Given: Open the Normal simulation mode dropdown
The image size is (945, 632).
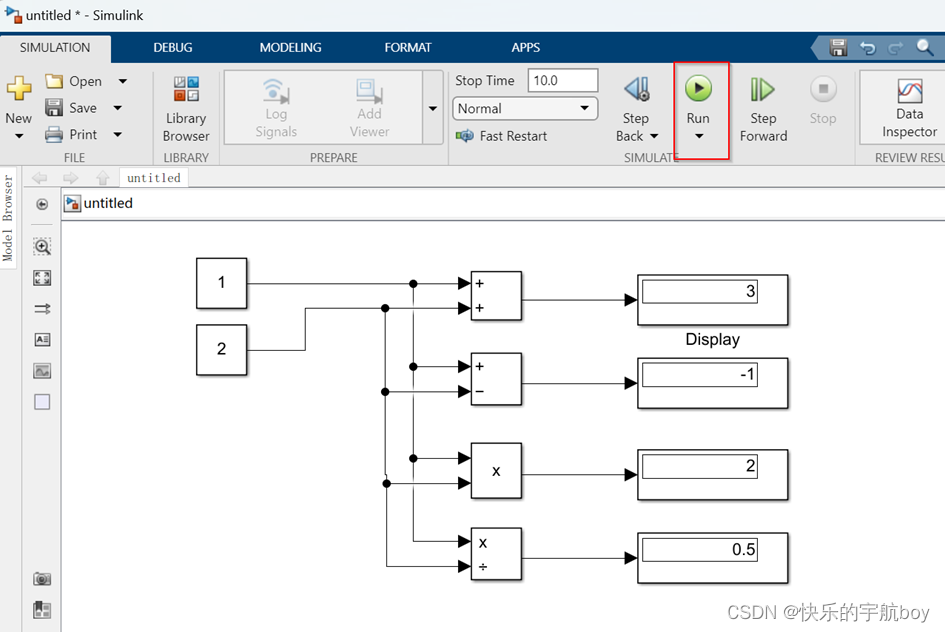Looking at the screenshot, I should pos(583,108).
